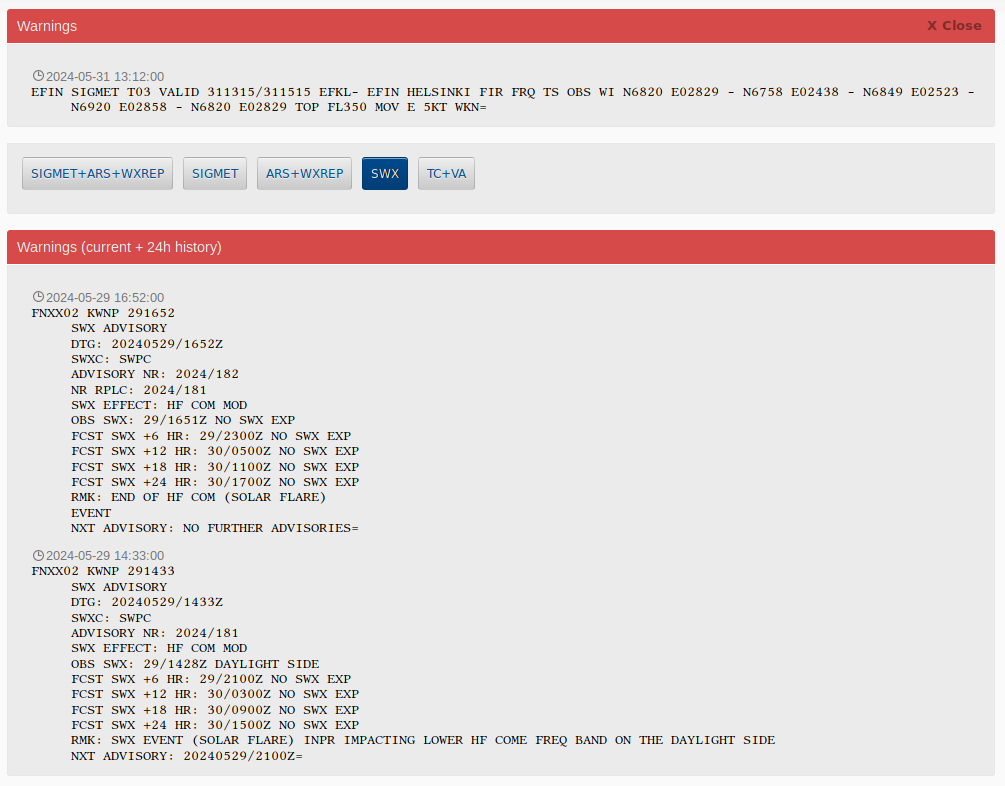Screen dimensions: 1005x786
Task: Click the 2024-05-31 13:12:00 timestamp
Action: 105,76
